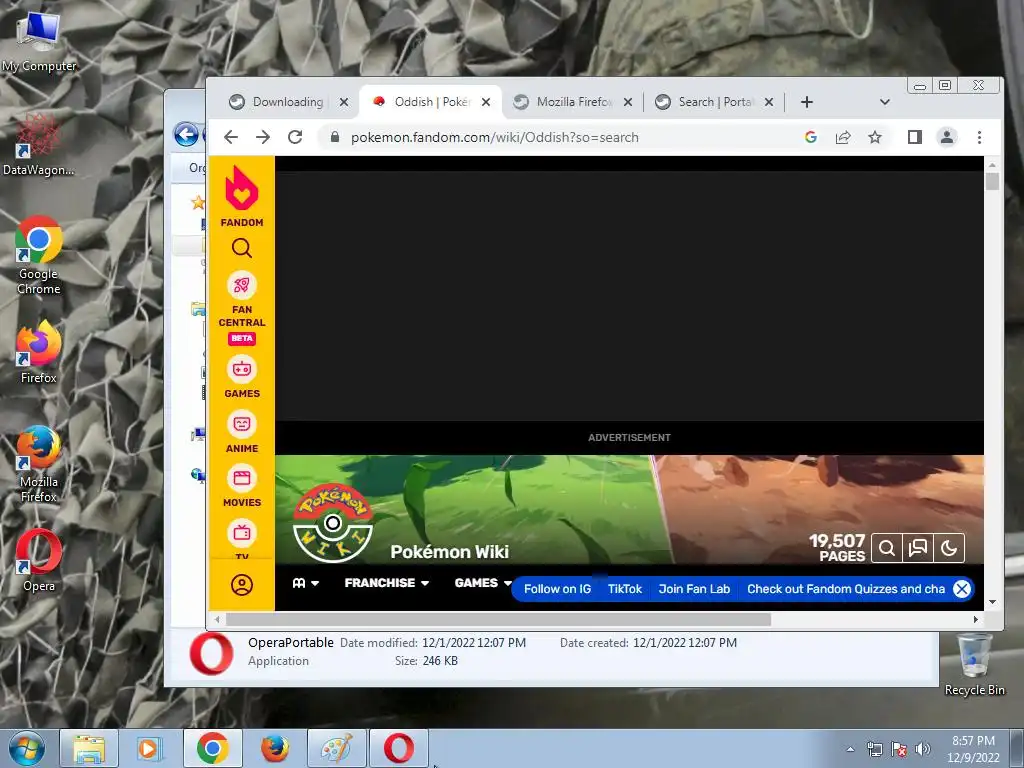Open a new Chrome tab
Image resolution: width=1024 pixels, height=768 pixels.
(x=807, y=102)
